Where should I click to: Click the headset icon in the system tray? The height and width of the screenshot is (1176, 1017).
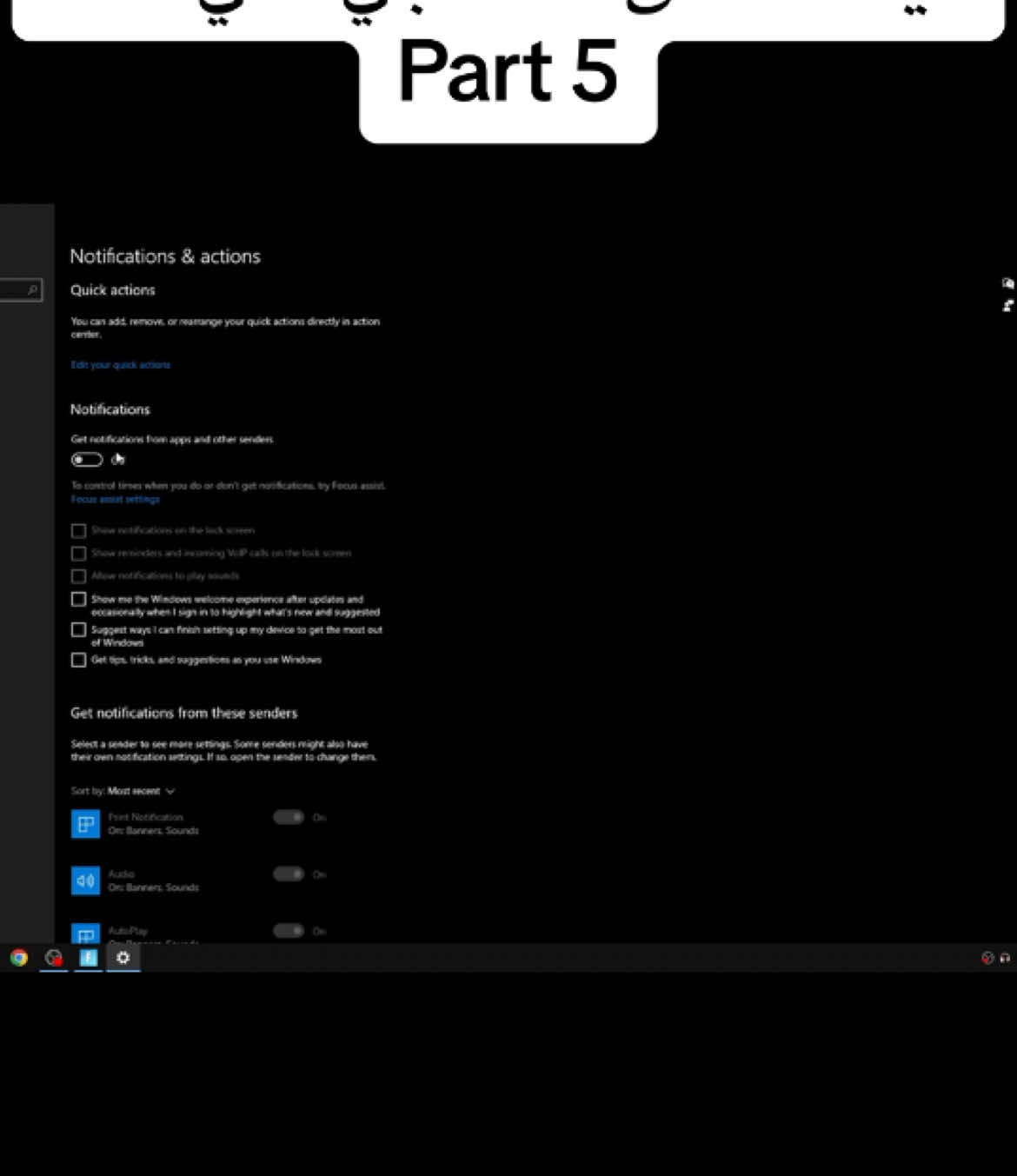pos(1004,958)
